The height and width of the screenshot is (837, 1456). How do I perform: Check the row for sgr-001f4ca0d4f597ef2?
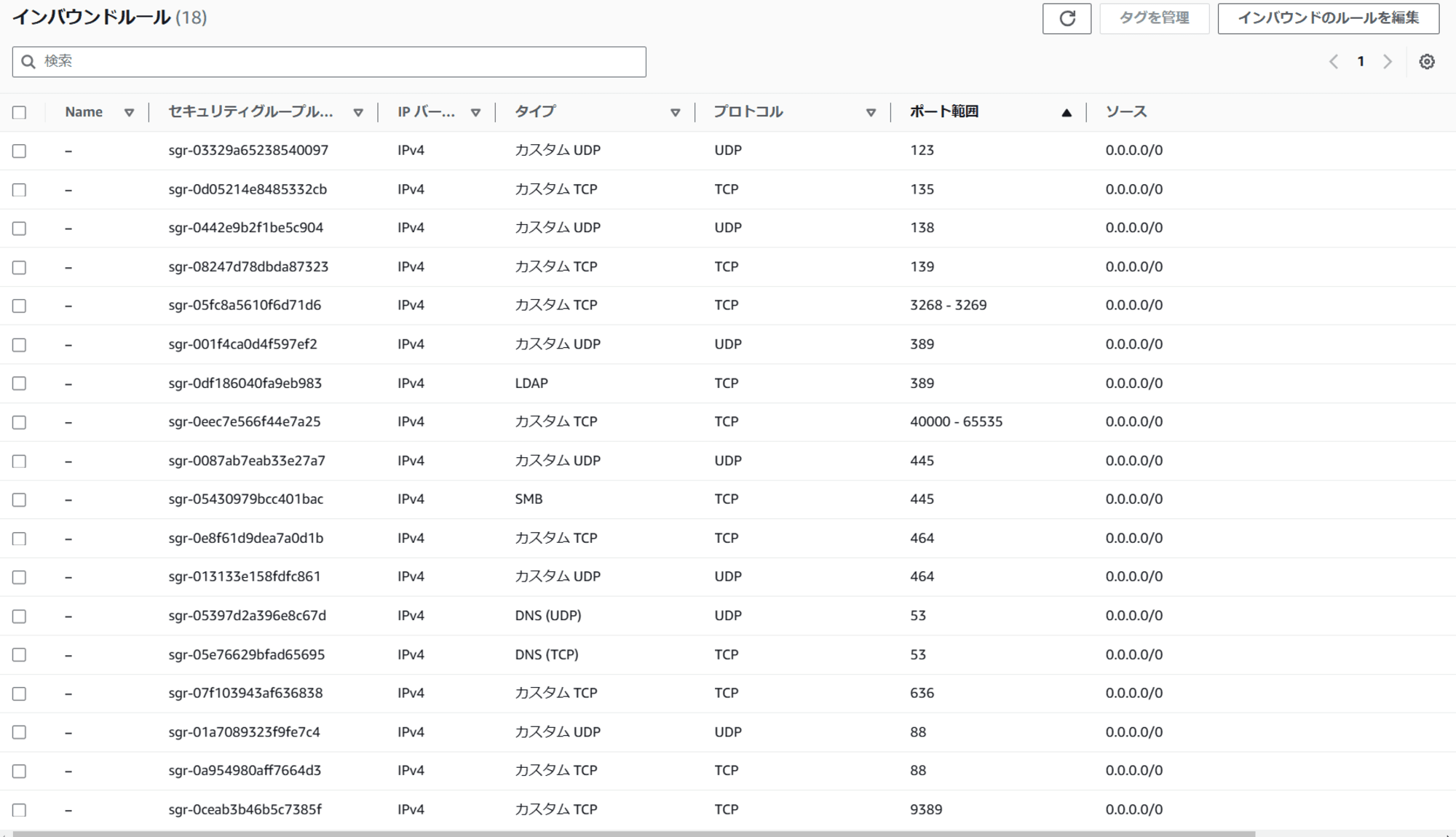pyautogui.click(x=20, y=345)
